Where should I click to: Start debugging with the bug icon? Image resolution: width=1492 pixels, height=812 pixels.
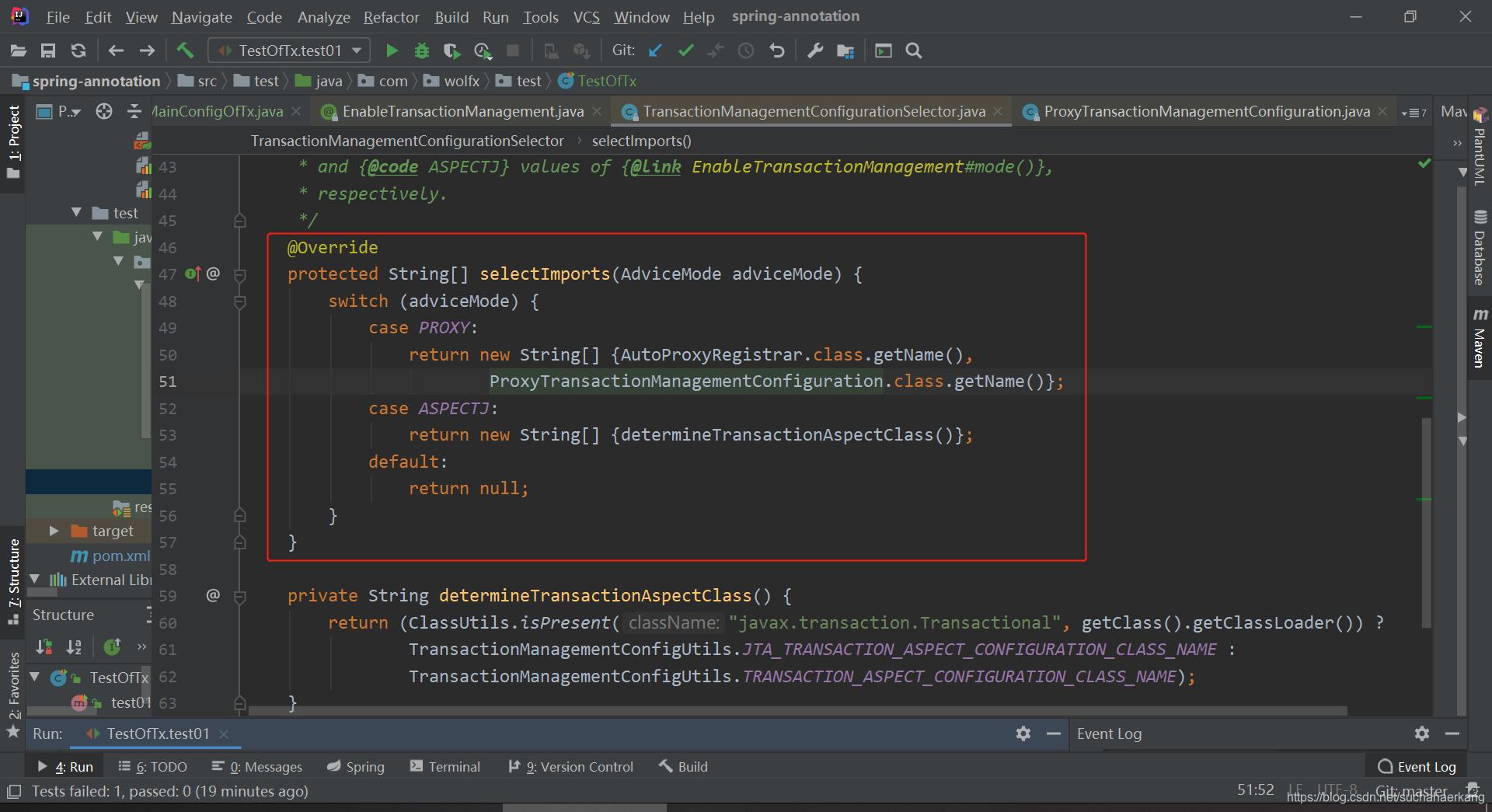[421, 51]
